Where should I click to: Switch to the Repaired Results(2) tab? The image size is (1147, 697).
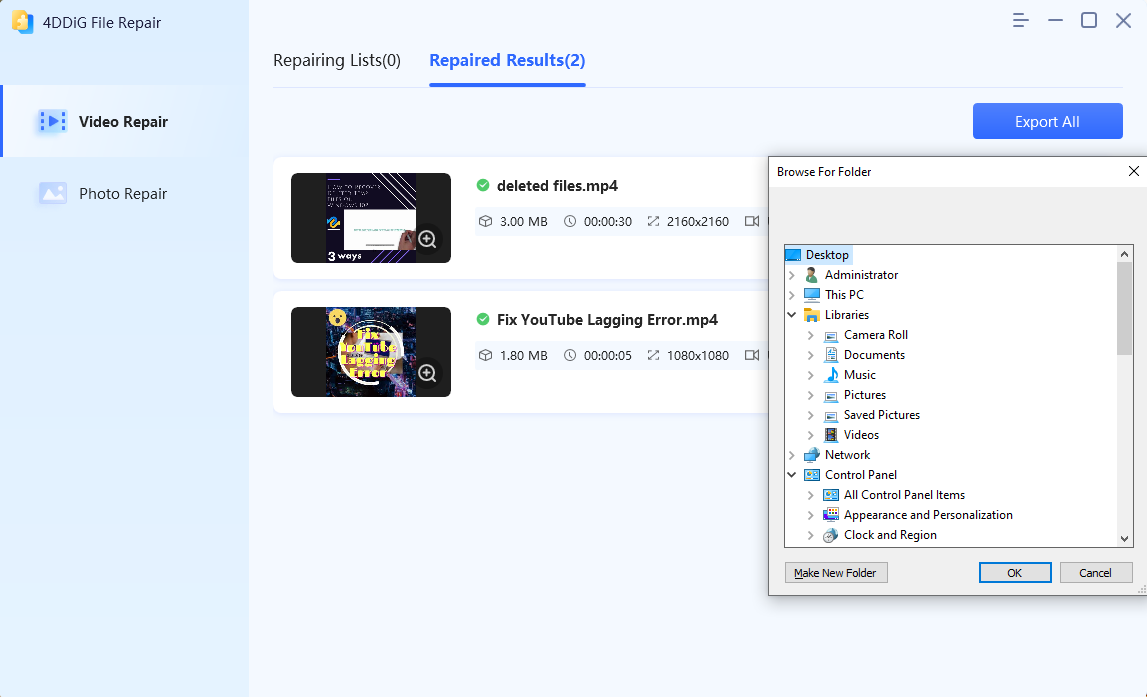pyautogui.click(x=507, y=60)
